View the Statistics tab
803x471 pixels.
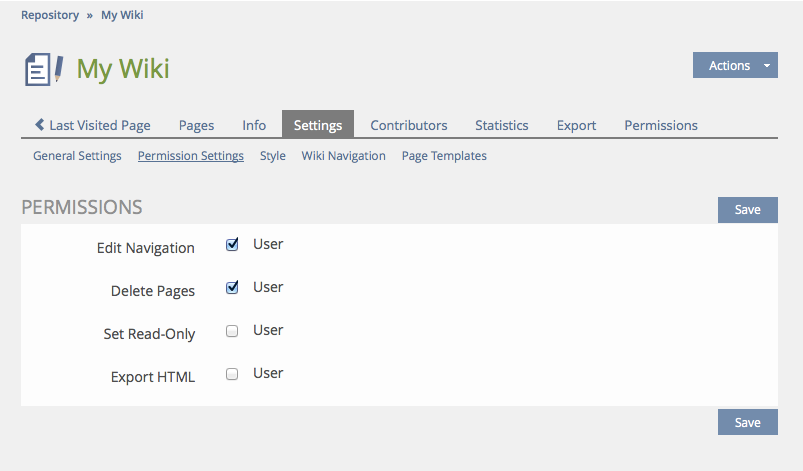501,125
